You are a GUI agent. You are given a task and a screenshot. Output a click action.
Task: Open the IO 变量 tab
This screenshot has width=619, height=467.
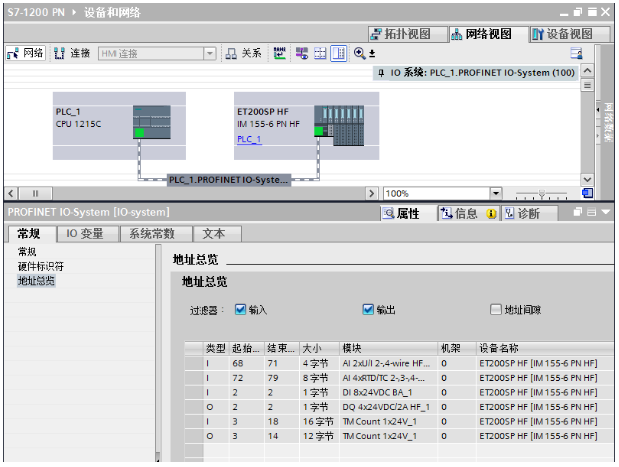(85, 234)
